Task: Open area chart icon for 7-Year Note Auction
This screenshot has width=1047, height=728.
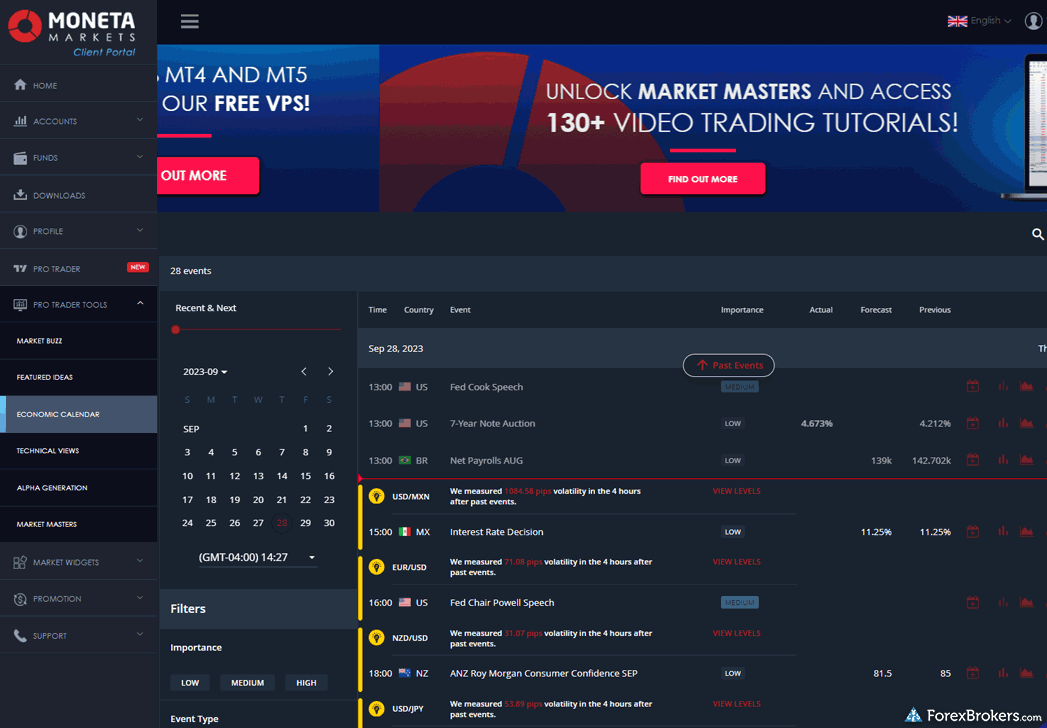Action: pyautogui.click(x=1026, y=423)
